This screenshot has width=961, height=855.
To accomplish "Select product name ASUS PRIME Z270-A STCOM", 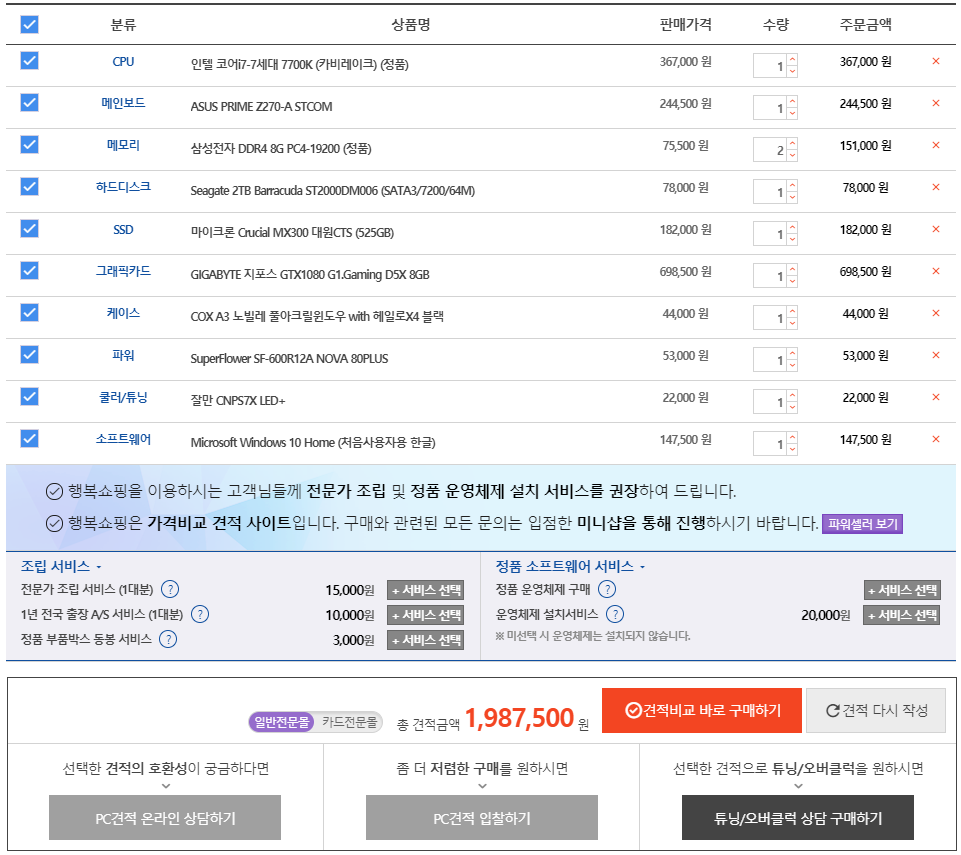I will [261, 107].
